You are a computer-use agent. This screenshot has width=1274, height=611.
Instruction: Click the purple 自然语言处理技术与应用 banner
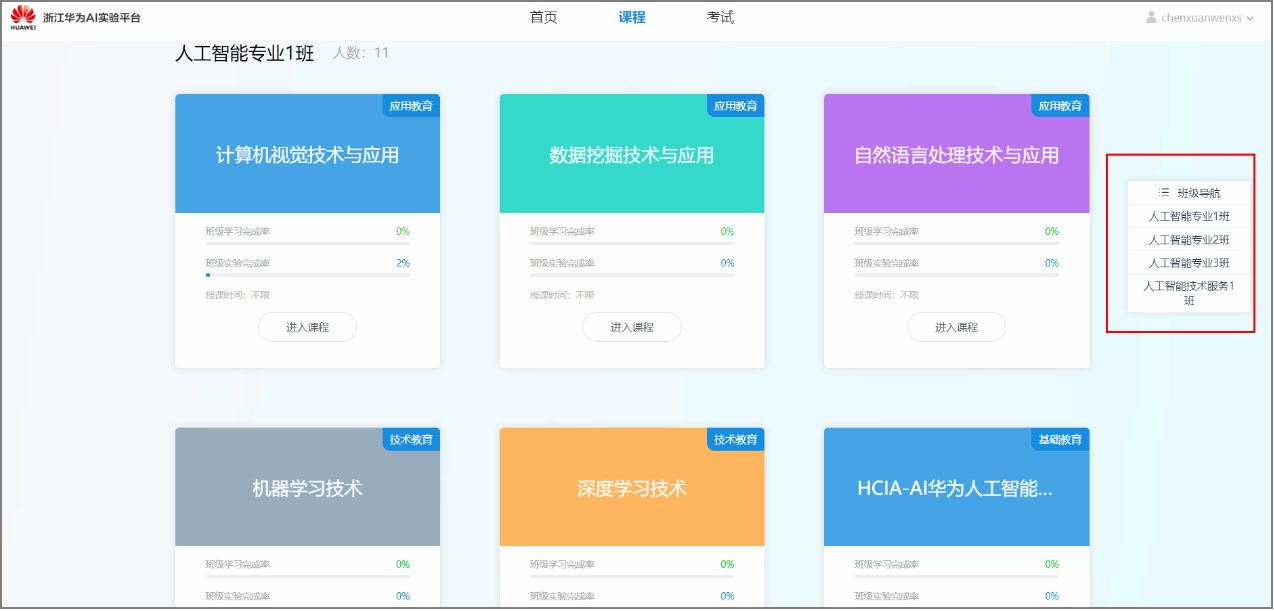[956, 154]
